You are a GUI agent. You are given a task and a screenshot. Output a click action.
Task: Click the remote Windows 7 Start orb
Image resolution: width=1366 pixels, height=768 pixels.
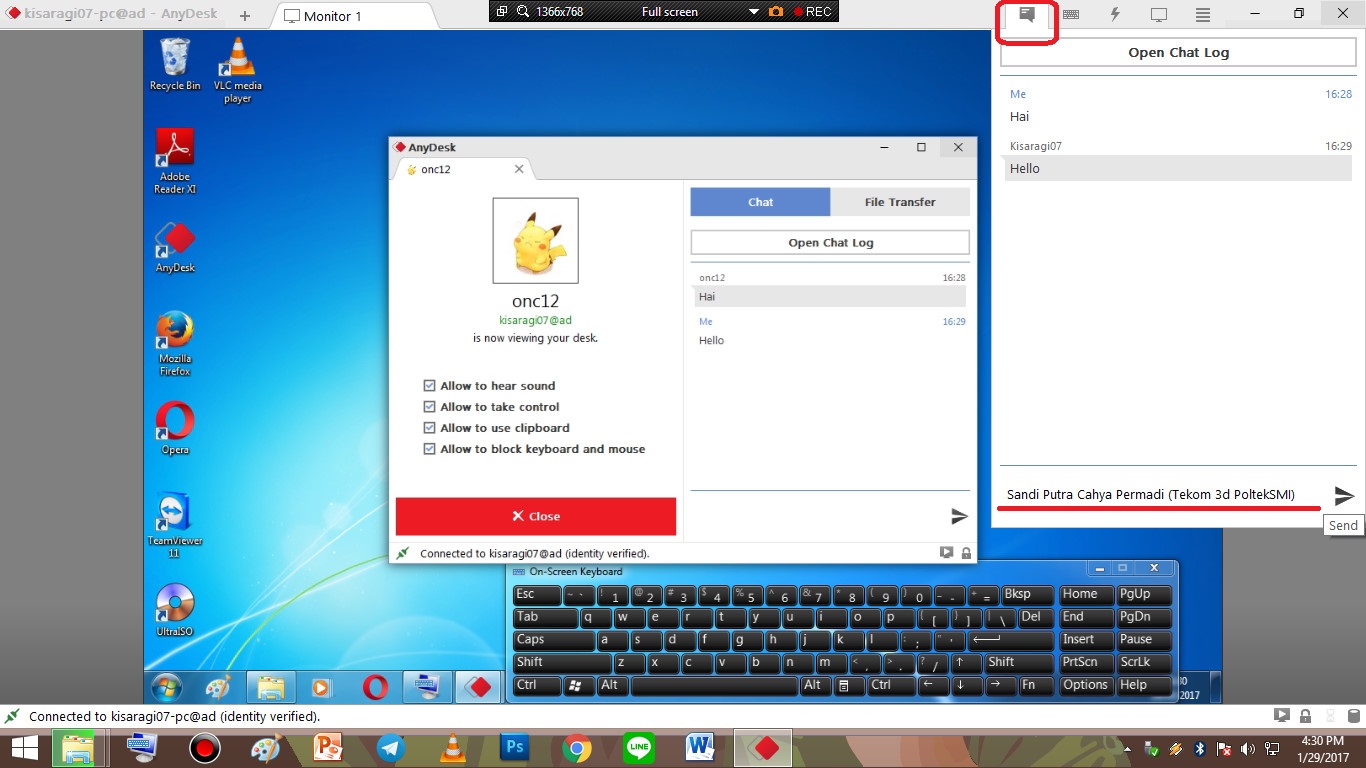(166, 687)
